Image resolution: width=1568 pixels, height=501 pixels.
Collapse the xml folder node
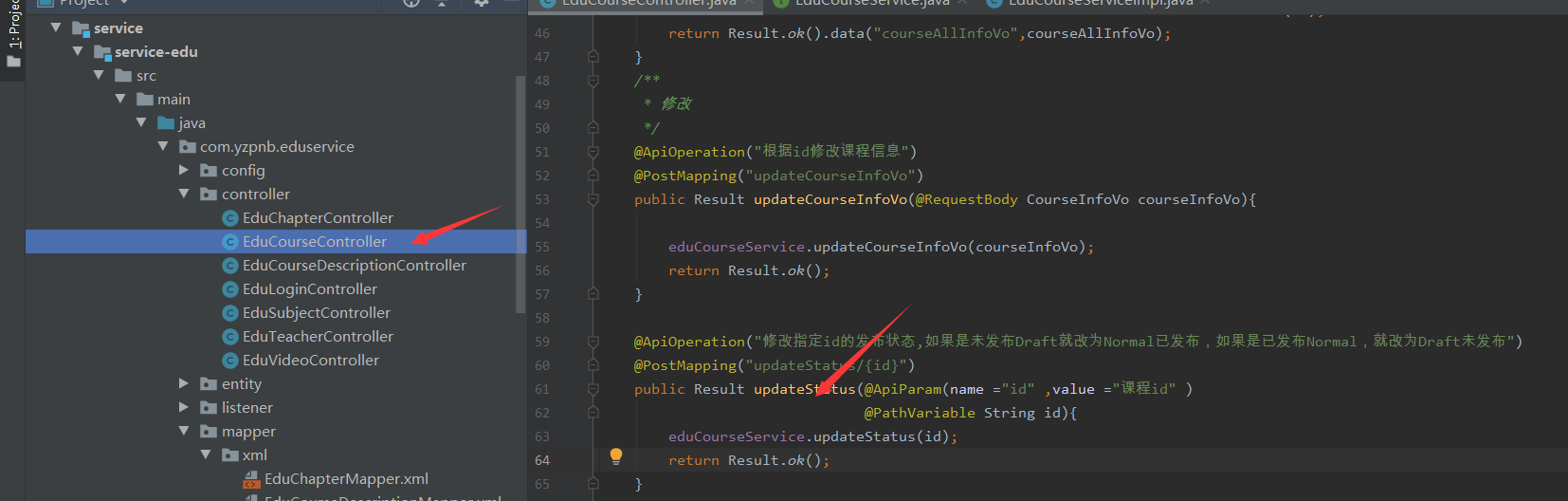pos(206,455)
